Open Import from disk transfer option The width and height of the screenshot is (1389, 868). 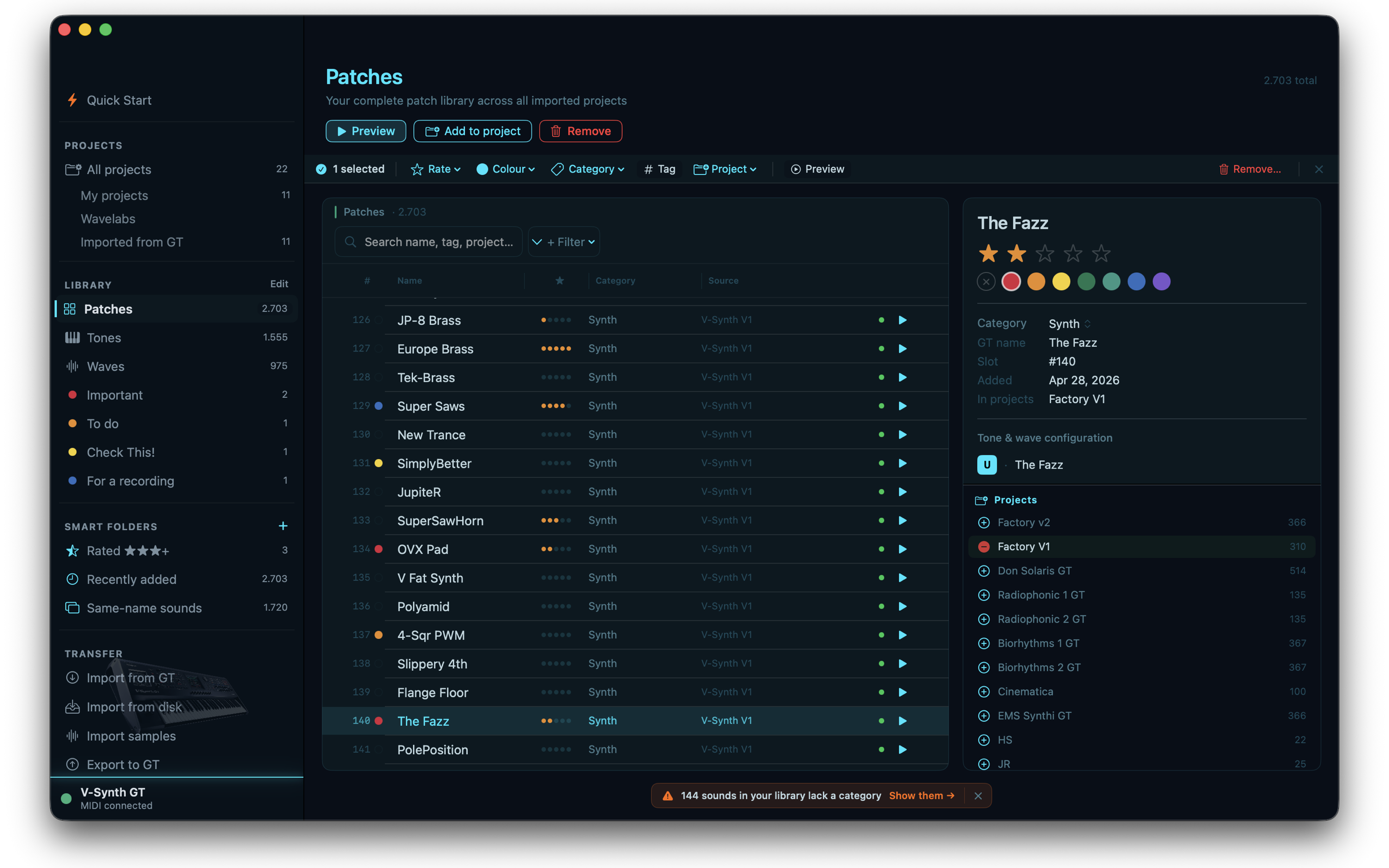click(x=124, y=707)
